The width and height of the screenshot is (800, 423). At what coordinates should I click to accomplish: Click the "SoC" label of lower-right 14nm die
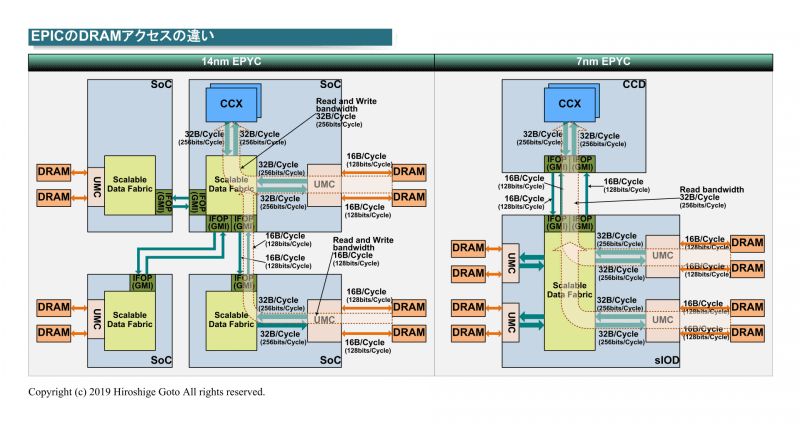pos(330,360)
